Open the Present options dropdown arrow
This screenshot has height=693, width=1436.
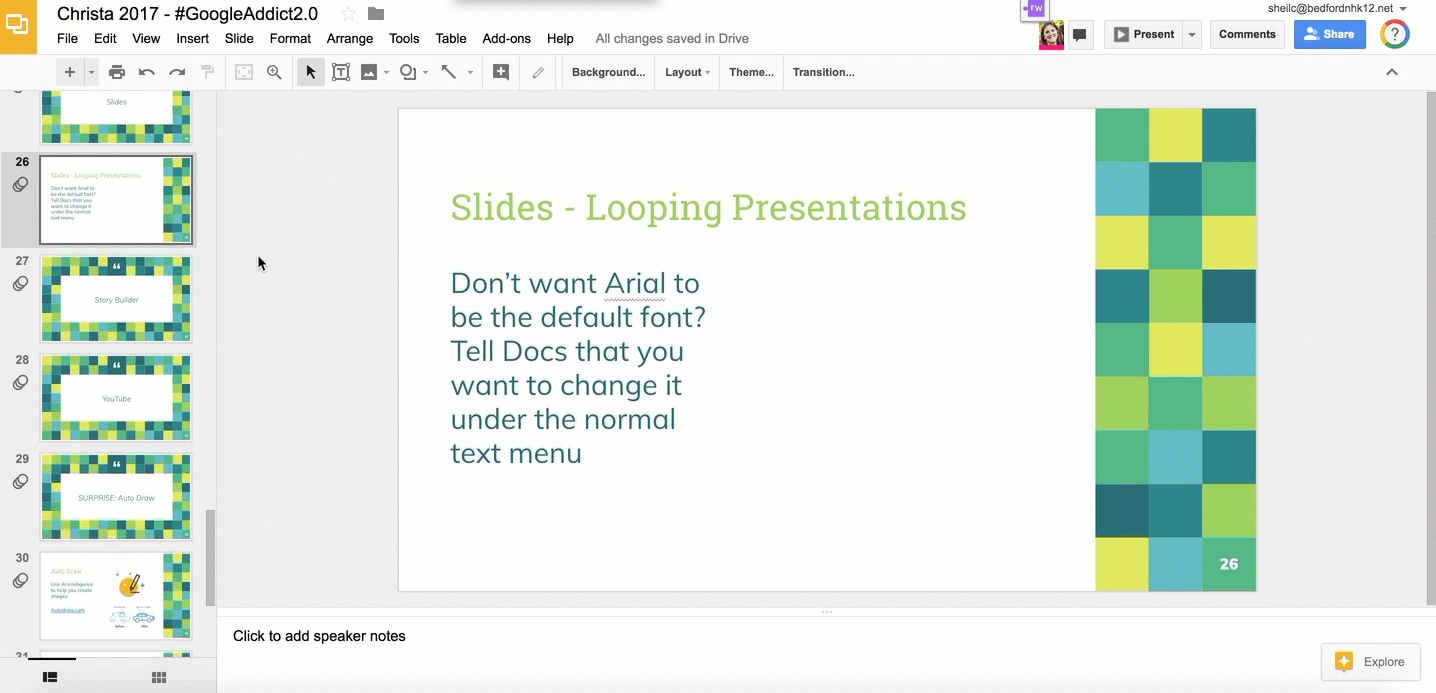click(x=1191, y=34)
